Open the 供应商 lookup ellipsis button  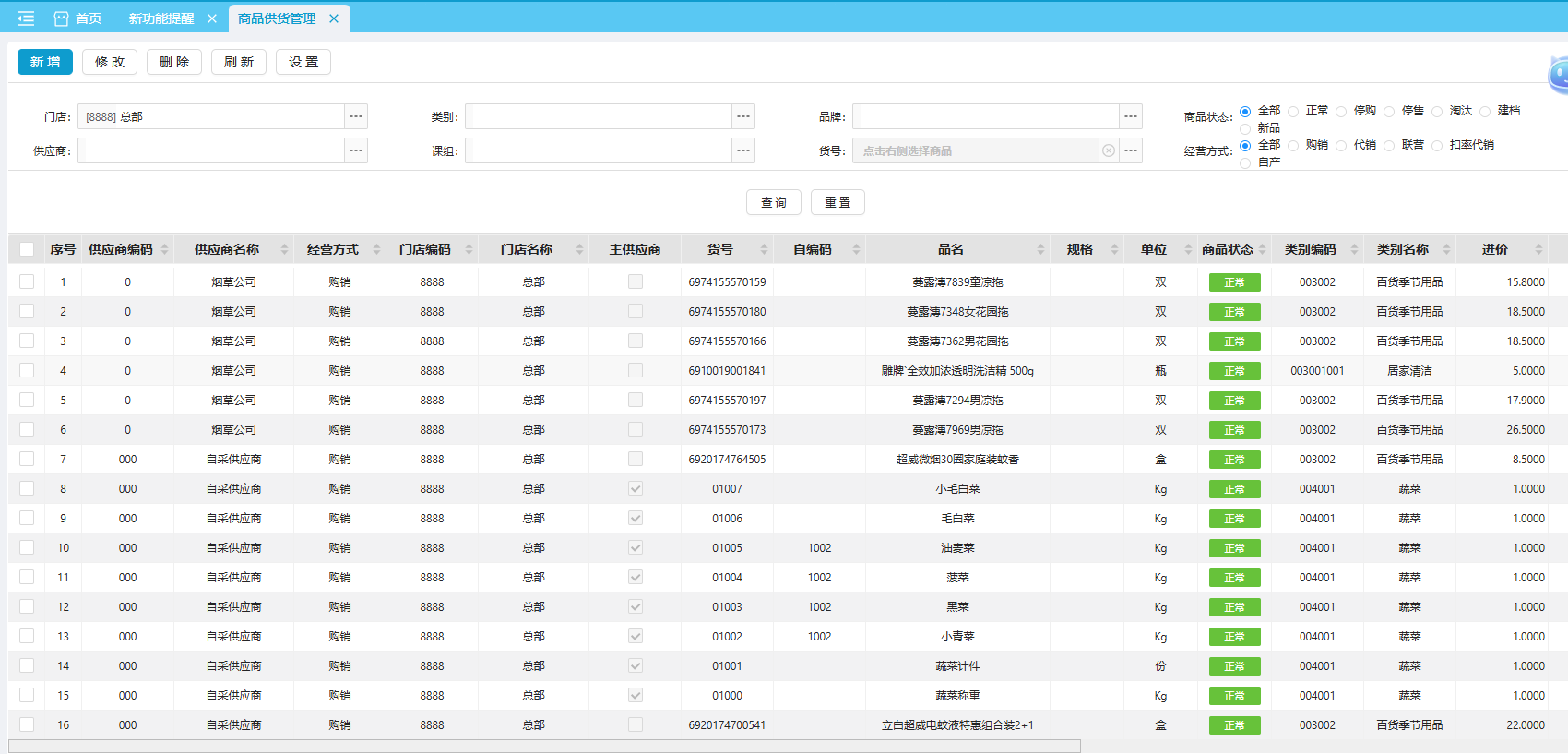coord(356,150)
